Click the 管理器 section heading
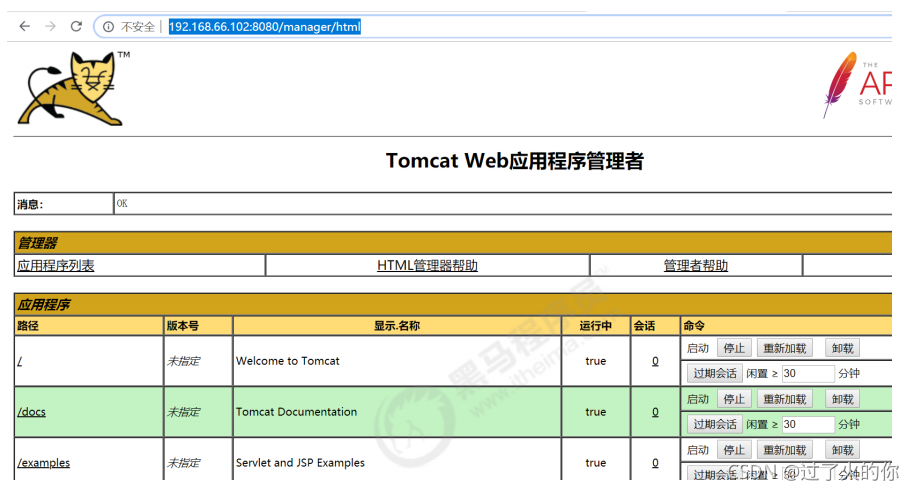 [38, 243]
